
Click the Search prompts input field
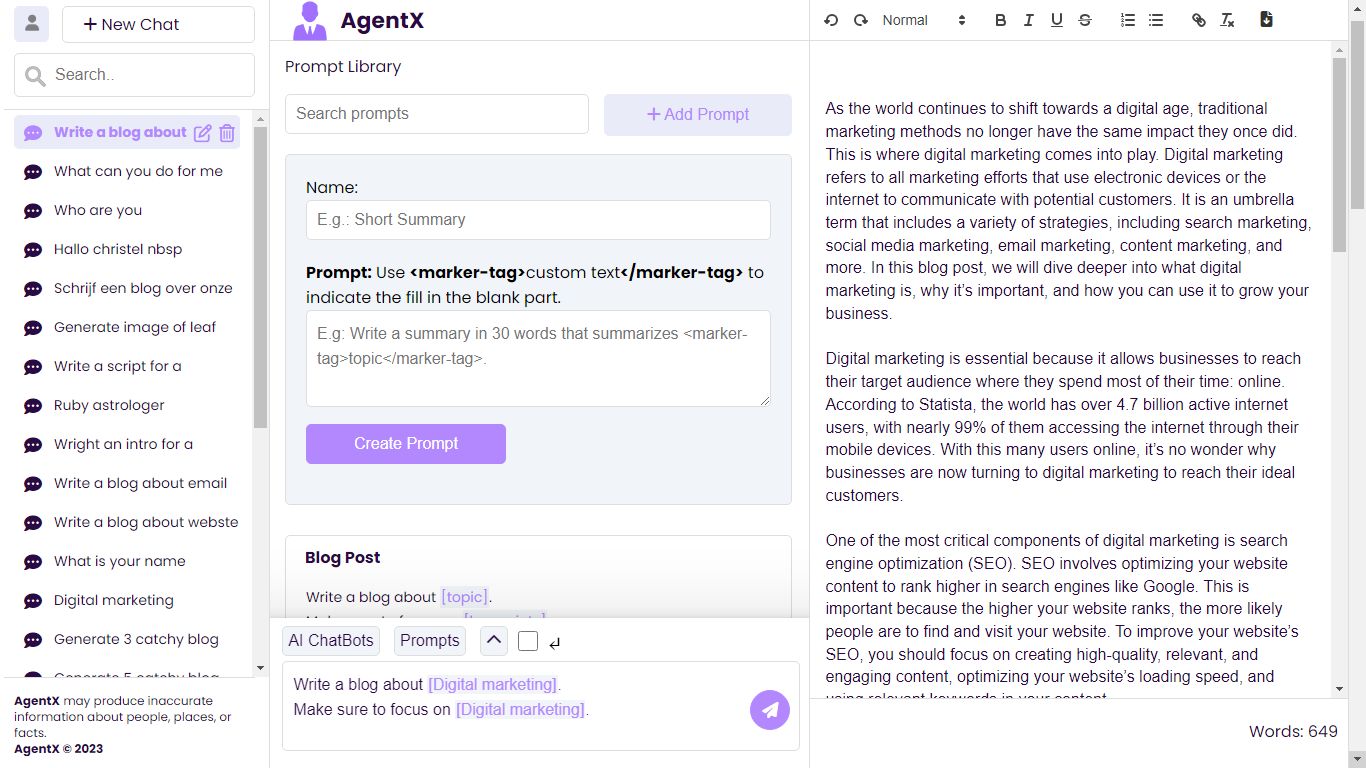[x=437, y=113]
